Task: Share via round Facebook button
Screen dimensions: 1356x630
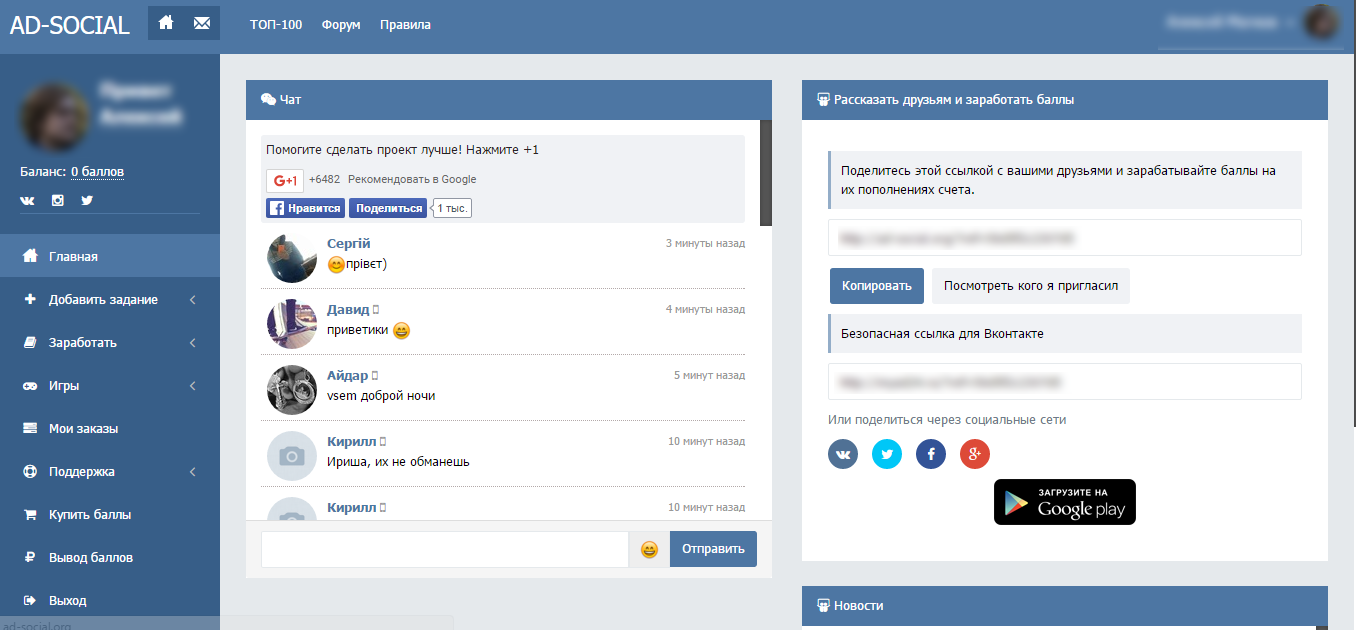Action: 931,455
